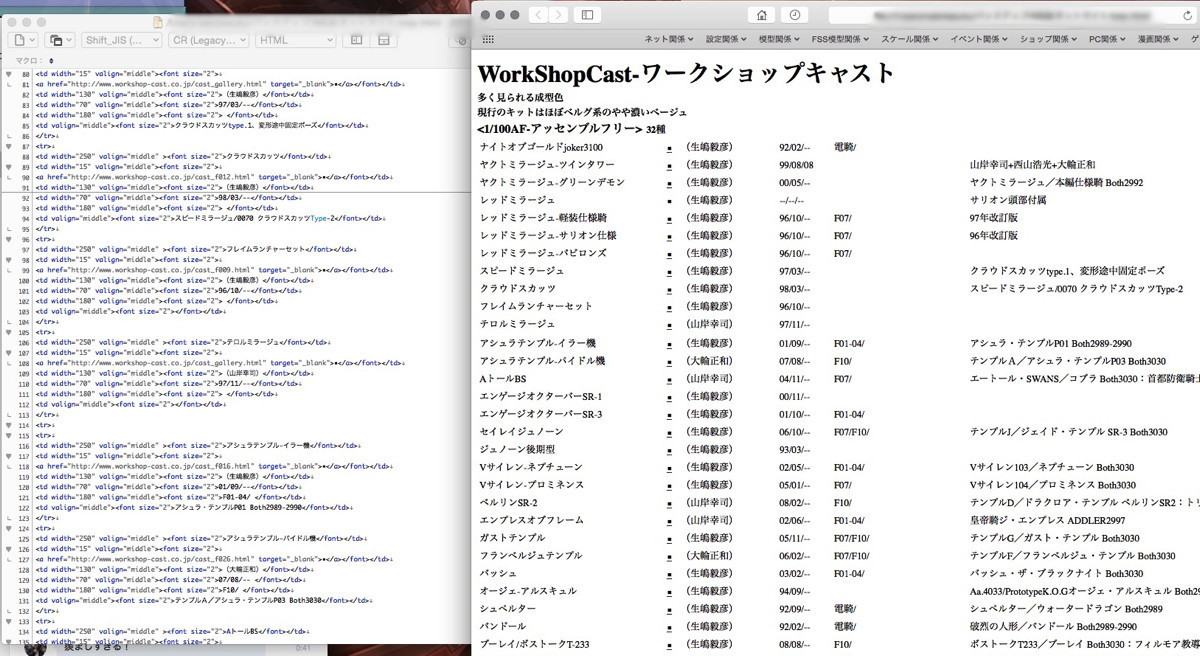Image resolution: width=1200 pixels, height=656 pixels.
Task: Open the window list dropdown in editor
Action: (x=60, y=39)
